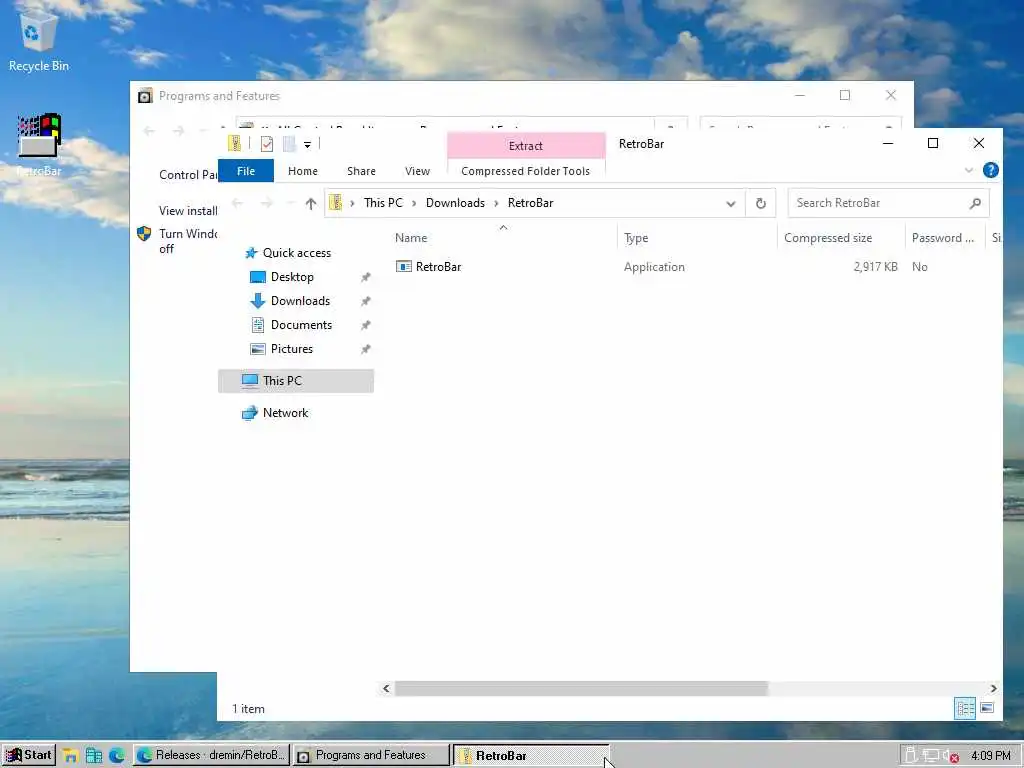Image resolution: width=1024 pixels, height=768 pixels.
Task: Click the Back arrow in RetroBar Explorer
Action: [x=238, y=204]
